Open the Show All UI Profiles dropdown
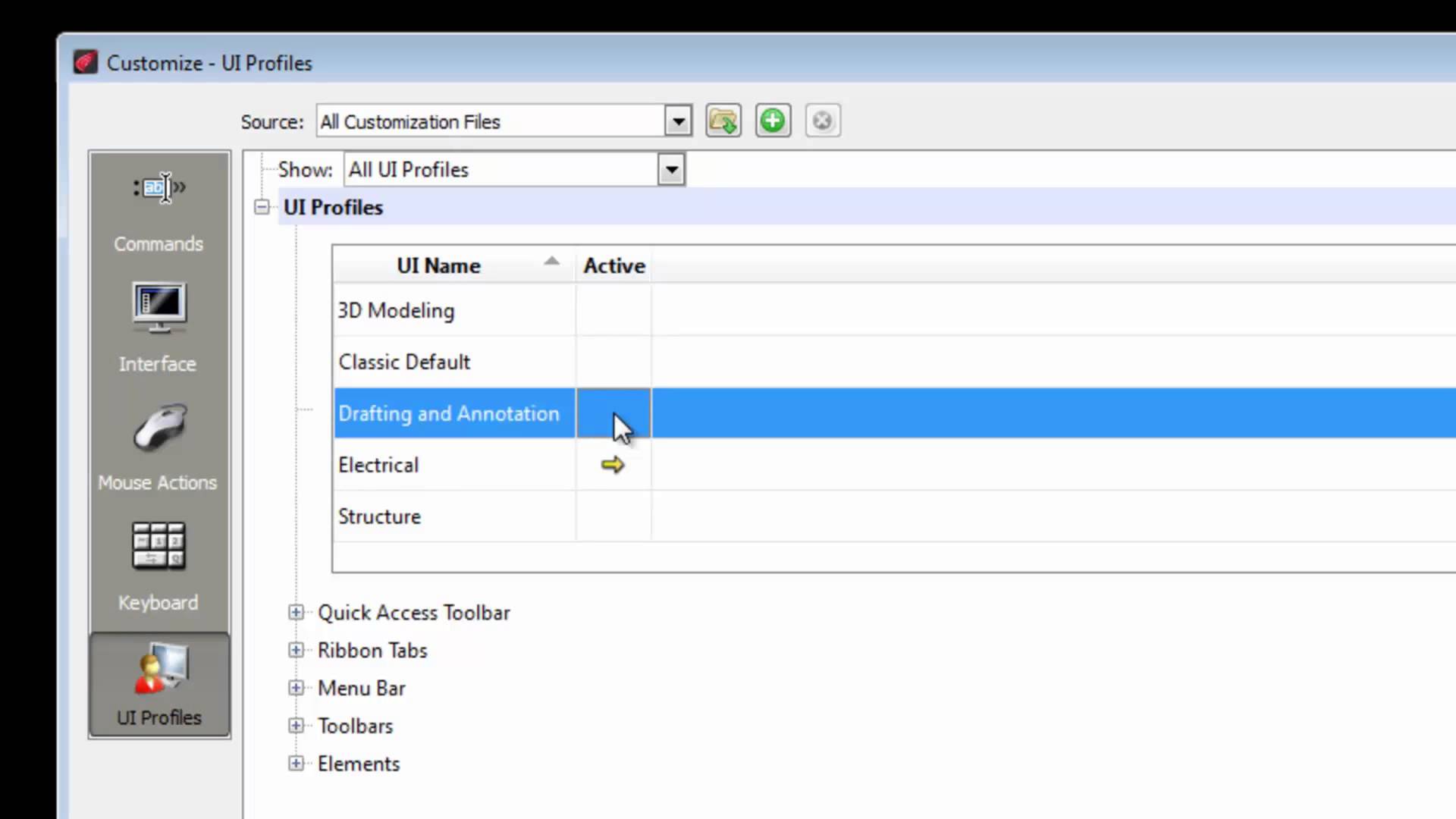 pyautogui.click(x=671, y=170)
